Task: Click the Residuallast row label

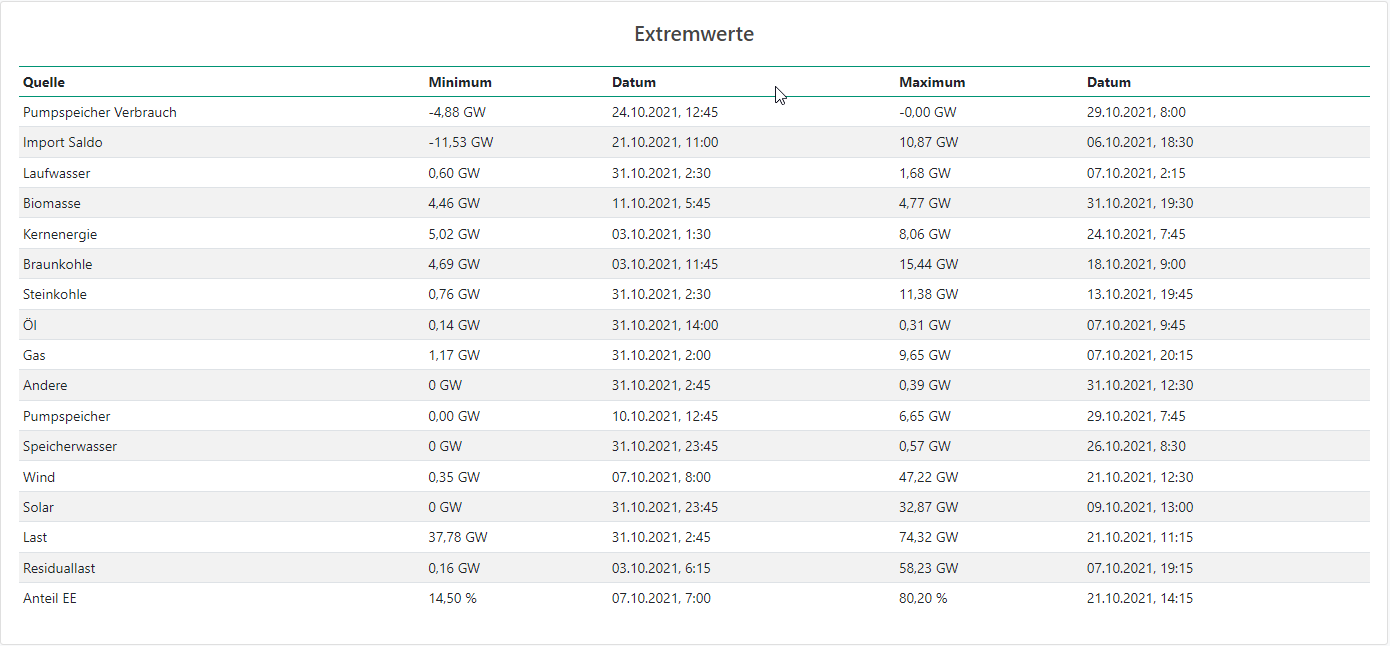Action: [x=59, y=568]
